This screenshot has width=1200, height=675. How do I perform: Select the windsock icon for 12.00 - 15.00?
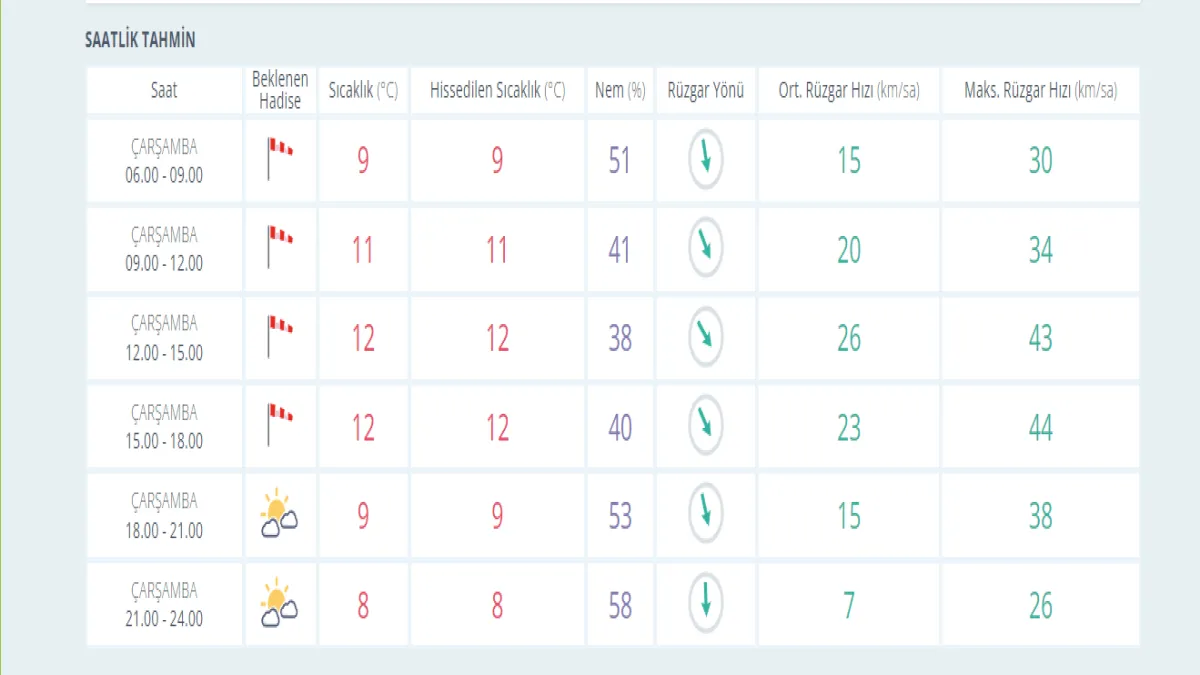pyautogui.click(x=279, y=336)
